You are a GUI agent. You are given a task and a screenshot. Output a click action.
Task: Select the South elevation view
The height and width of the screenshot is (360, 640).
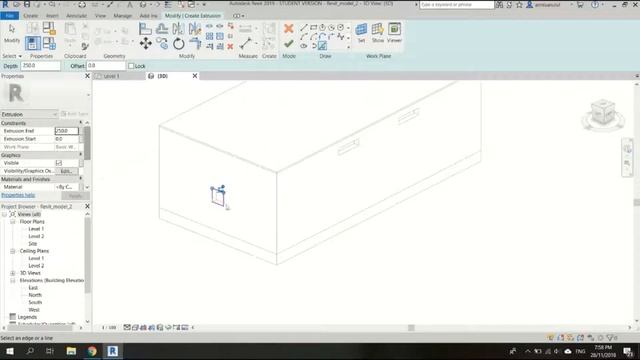coord(35,302)
